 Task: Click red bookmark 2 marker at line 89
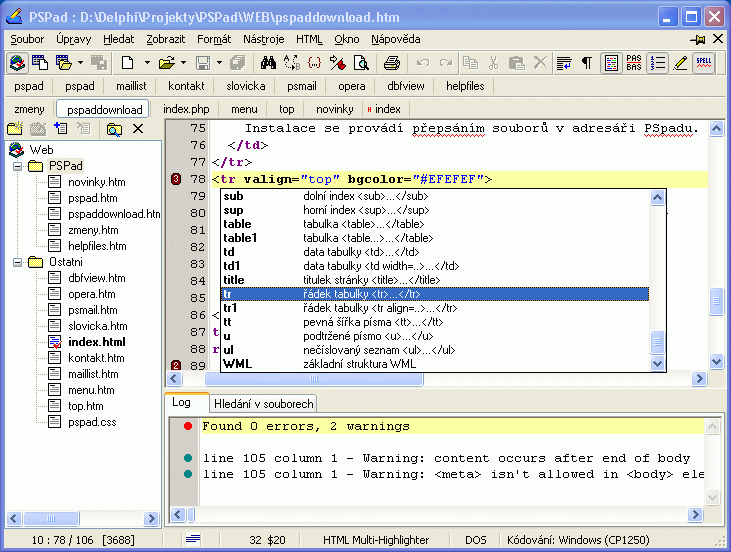176,365
